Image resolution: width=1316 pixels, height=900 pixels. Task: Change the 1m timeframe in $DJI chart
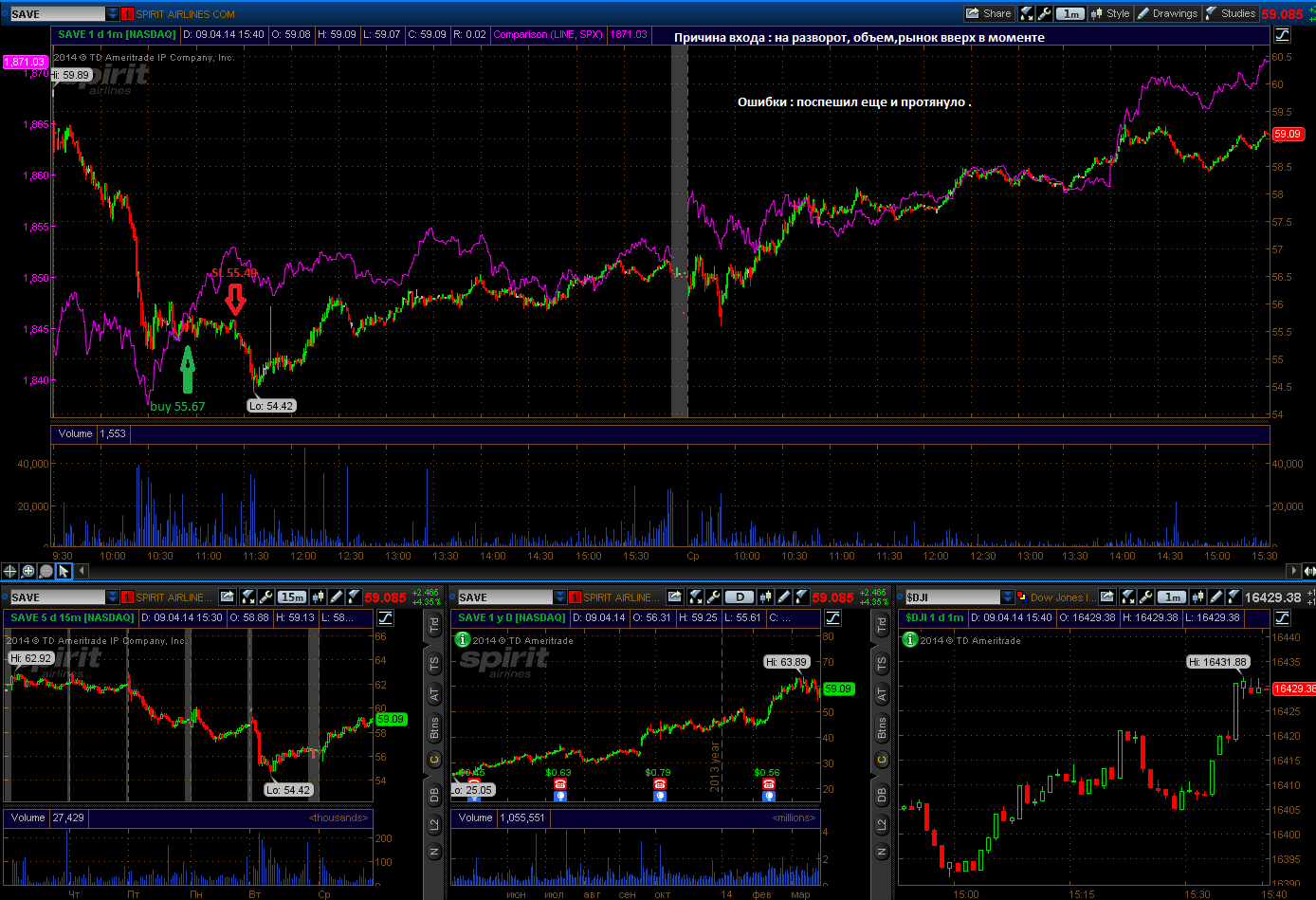click(1172, 597)
